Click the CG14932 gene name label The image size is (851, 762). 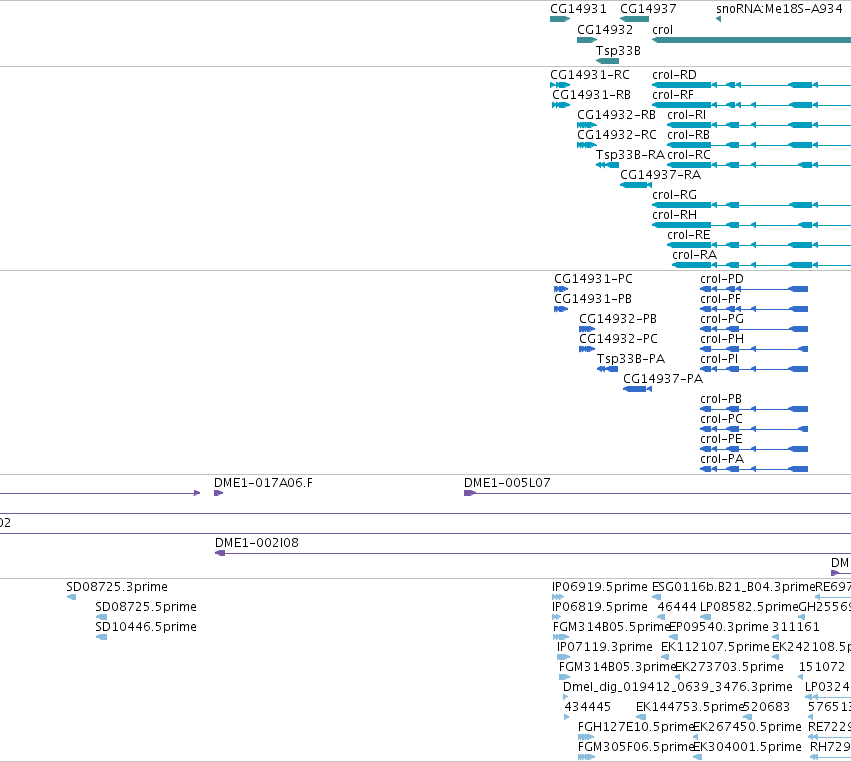[605, 30]
